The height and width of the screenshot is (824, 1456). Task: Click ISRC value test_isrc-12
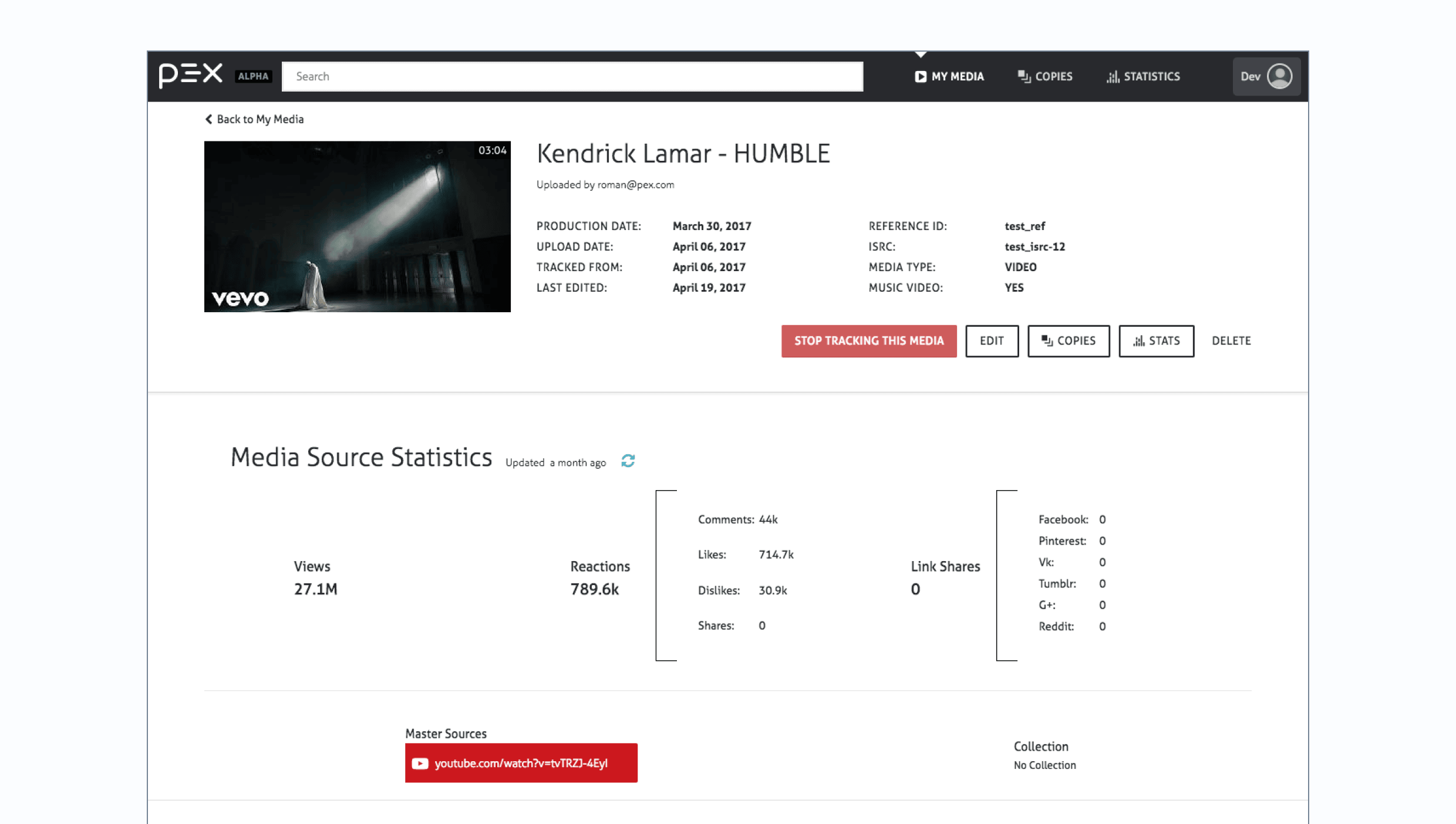point(1035,246)
